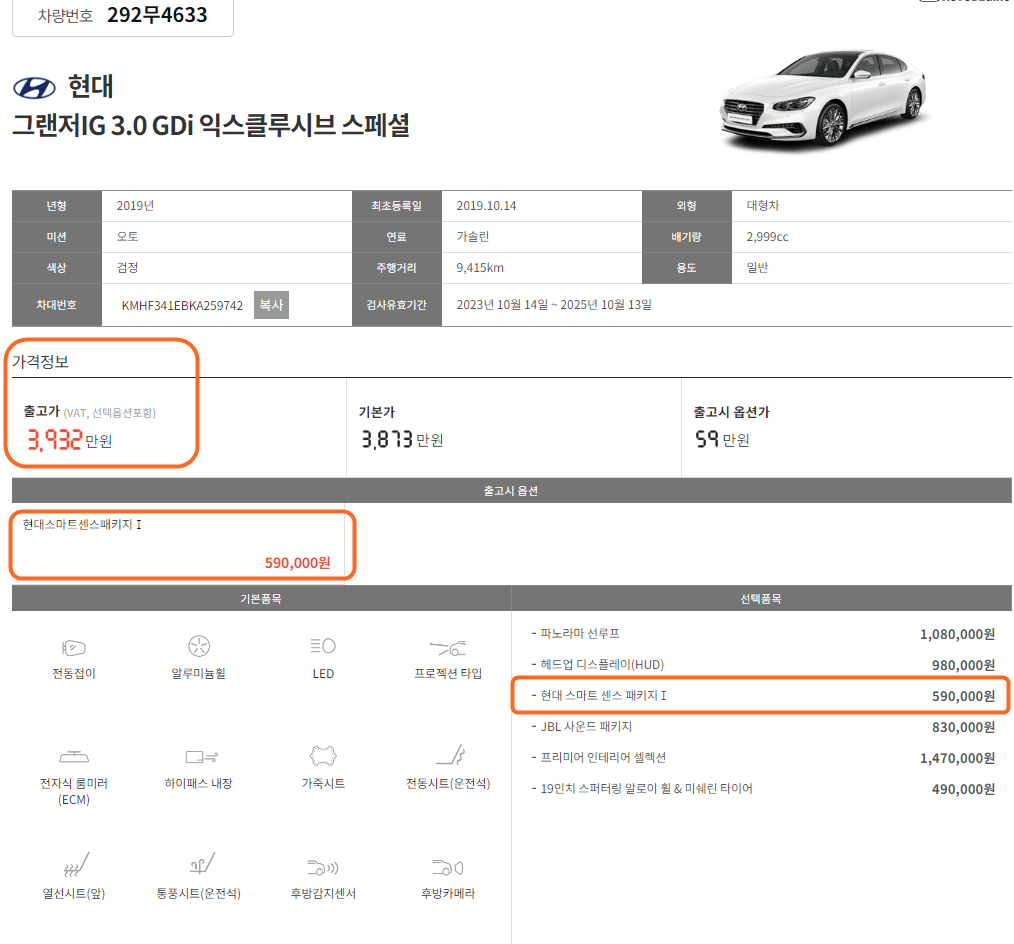Viewport: 1014px width, 944px height.
Task: Click the 기본품목 column header
Action: [261, 599]
